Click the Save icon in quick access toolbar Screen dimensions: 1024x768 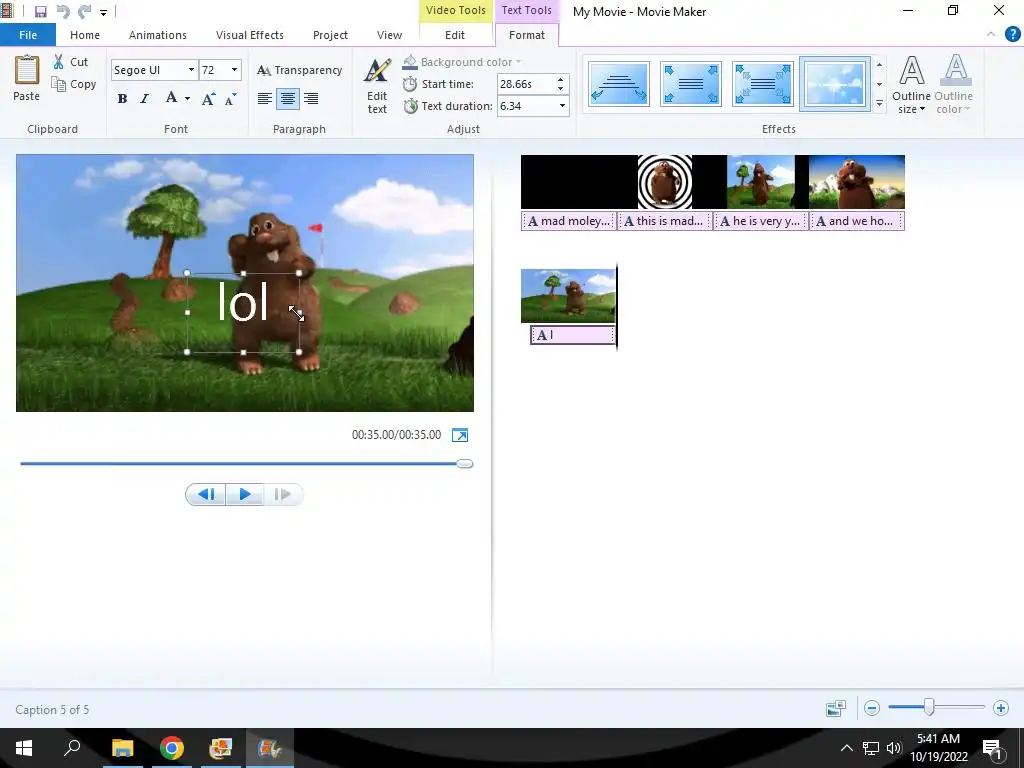click(40, 12)
